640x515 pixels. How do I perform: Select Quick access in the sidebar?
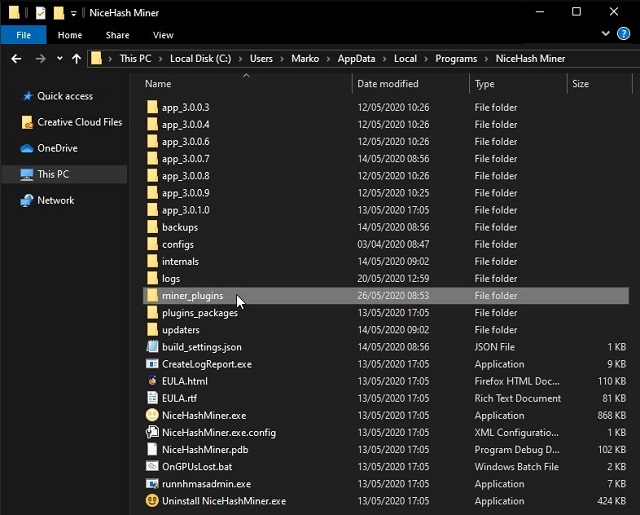[x=64, y=96]
